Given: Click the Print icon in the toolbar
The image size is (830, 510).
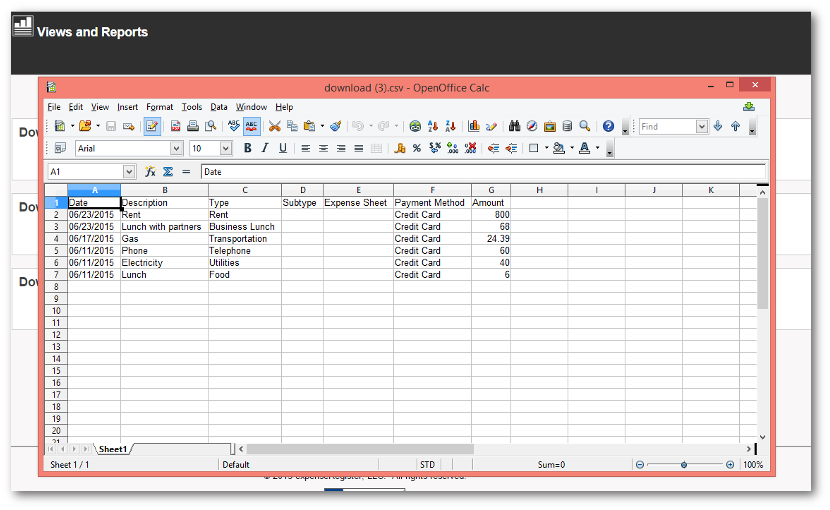Looking at the screenshot, I should point(192,126).
